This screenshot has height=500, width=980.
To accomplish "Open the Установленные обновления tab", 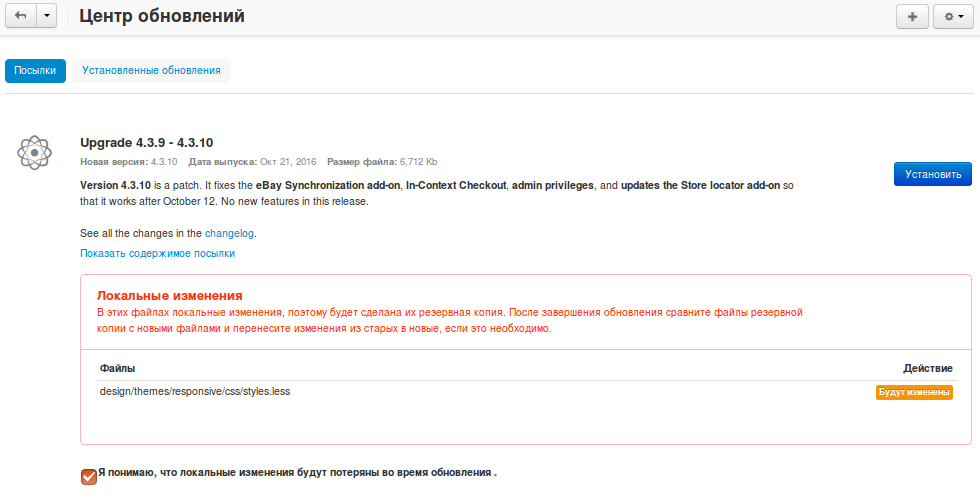I will (151, 71).
